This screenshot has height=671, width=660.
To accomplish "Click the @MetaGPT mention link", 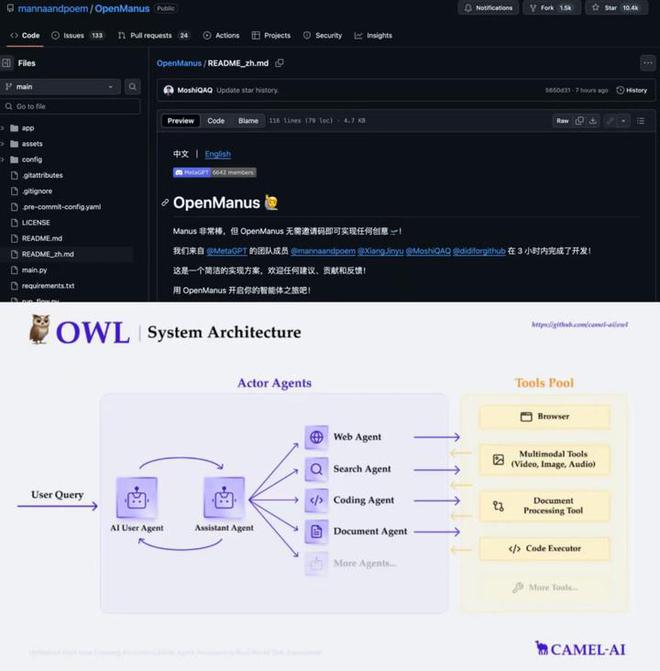I will pyautogui.click(x=227, y=251).
